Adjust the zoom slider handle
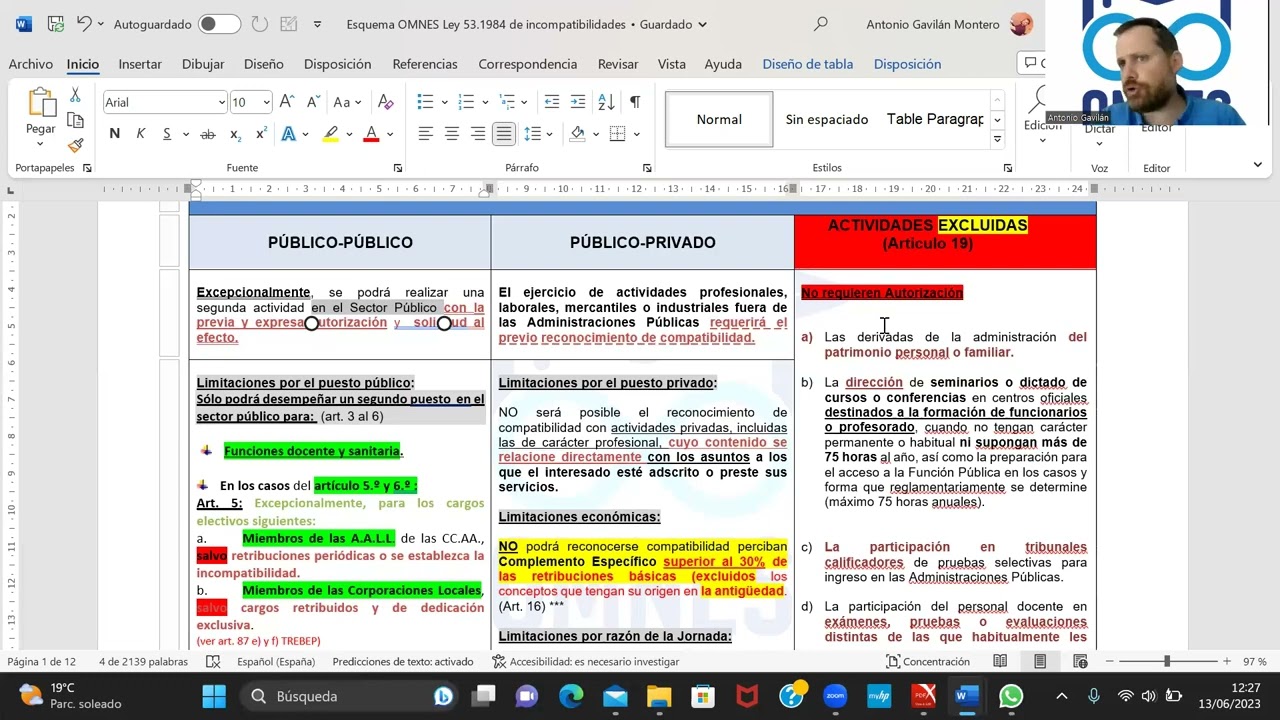 tap(1166, 662)
